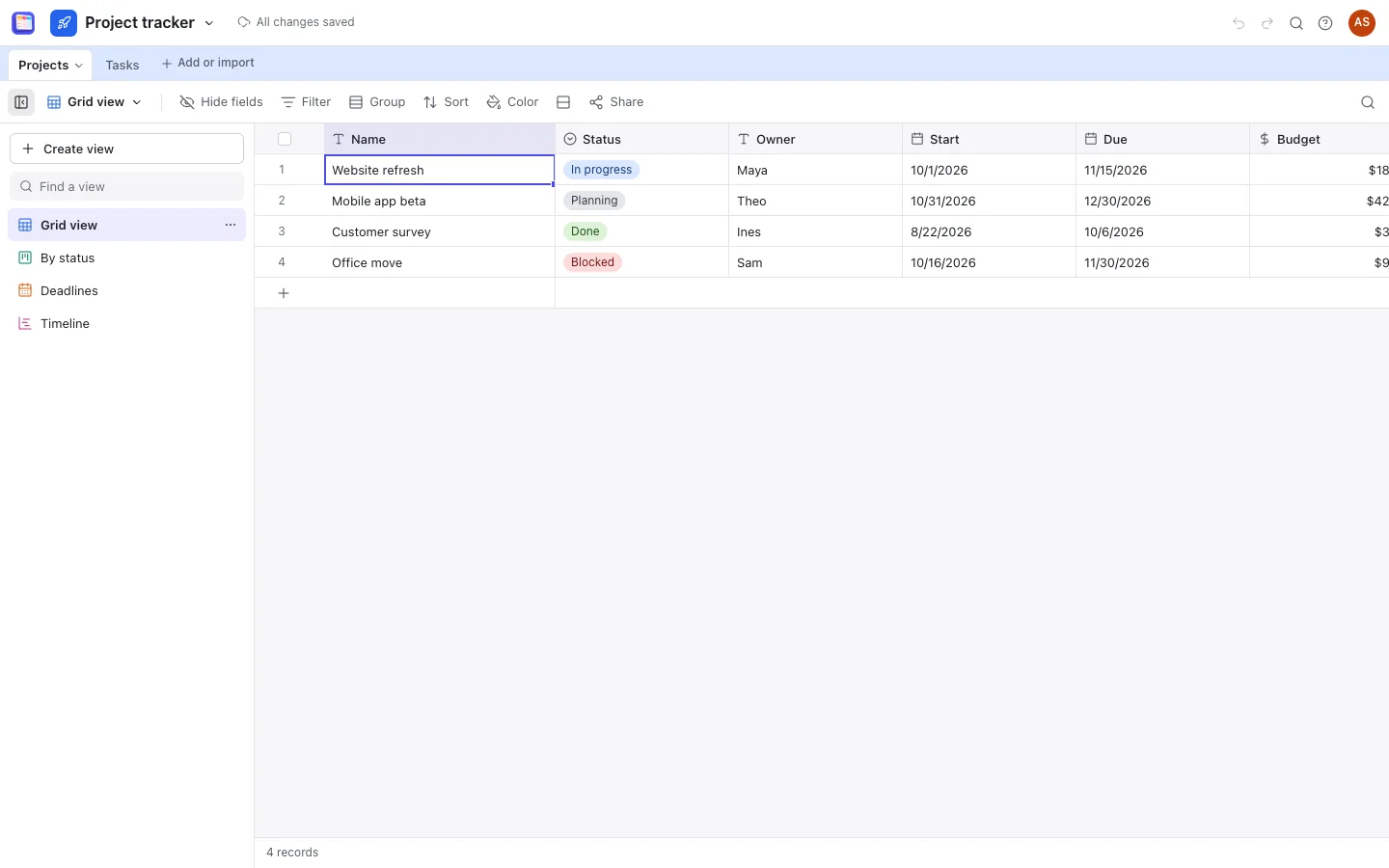
Task: Expand the Grid view switcher dropdown
Action: (95, 102)
